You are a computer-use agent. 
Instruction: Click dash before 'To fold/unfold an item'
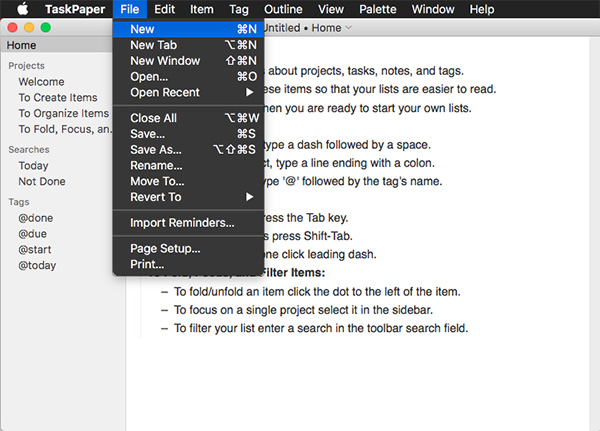(165, 292)
